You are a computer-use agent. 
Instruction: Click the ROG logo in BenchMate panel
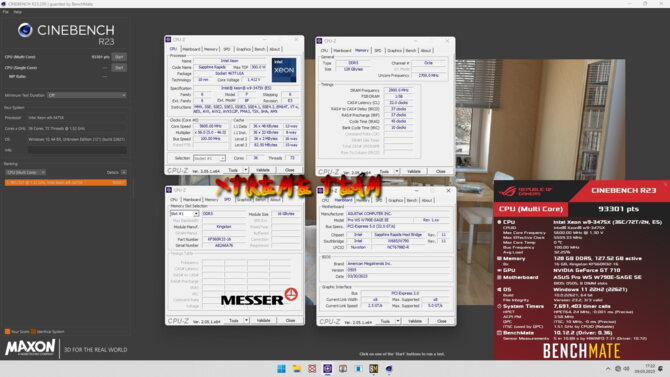507,191
